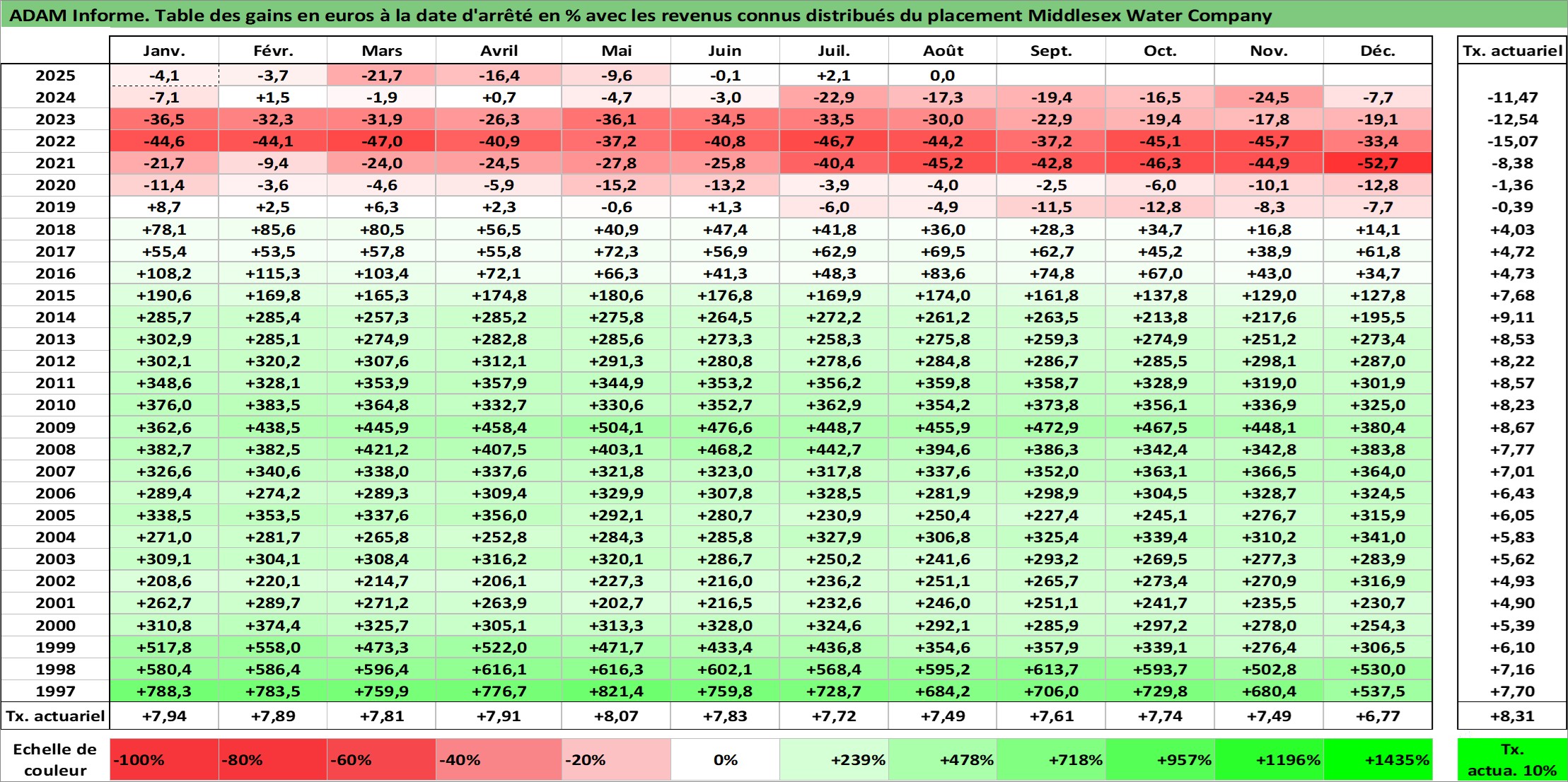
Task: Click the 2022 row label
Action: click(55, 141)
